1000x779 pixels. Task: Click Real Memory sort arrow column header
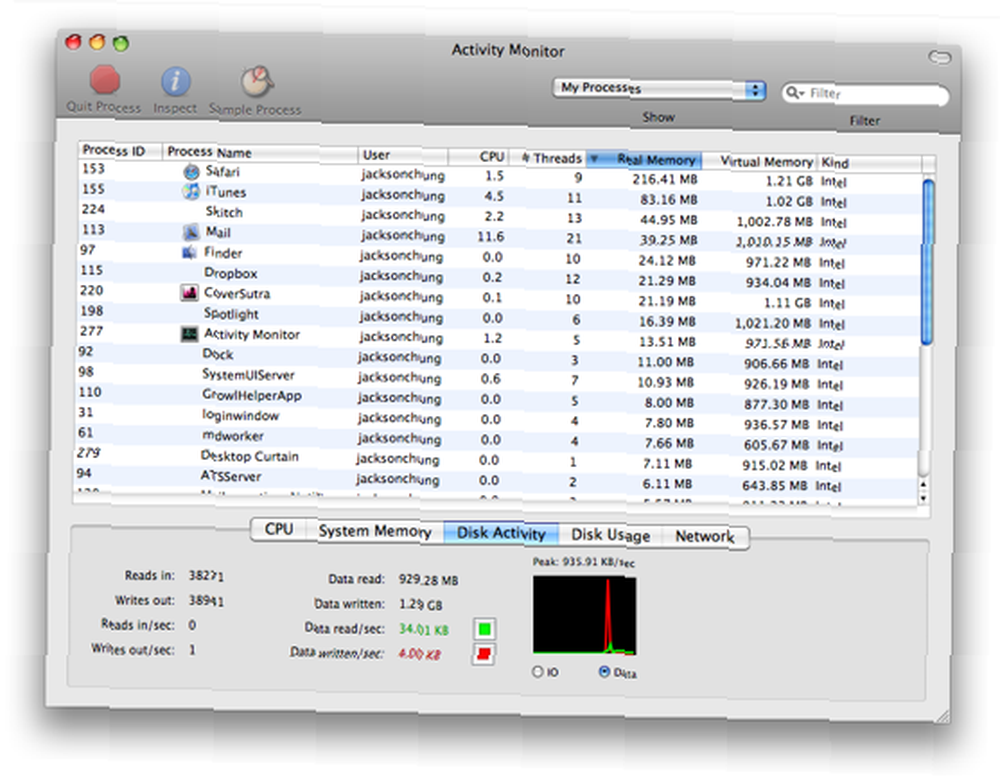644,159
